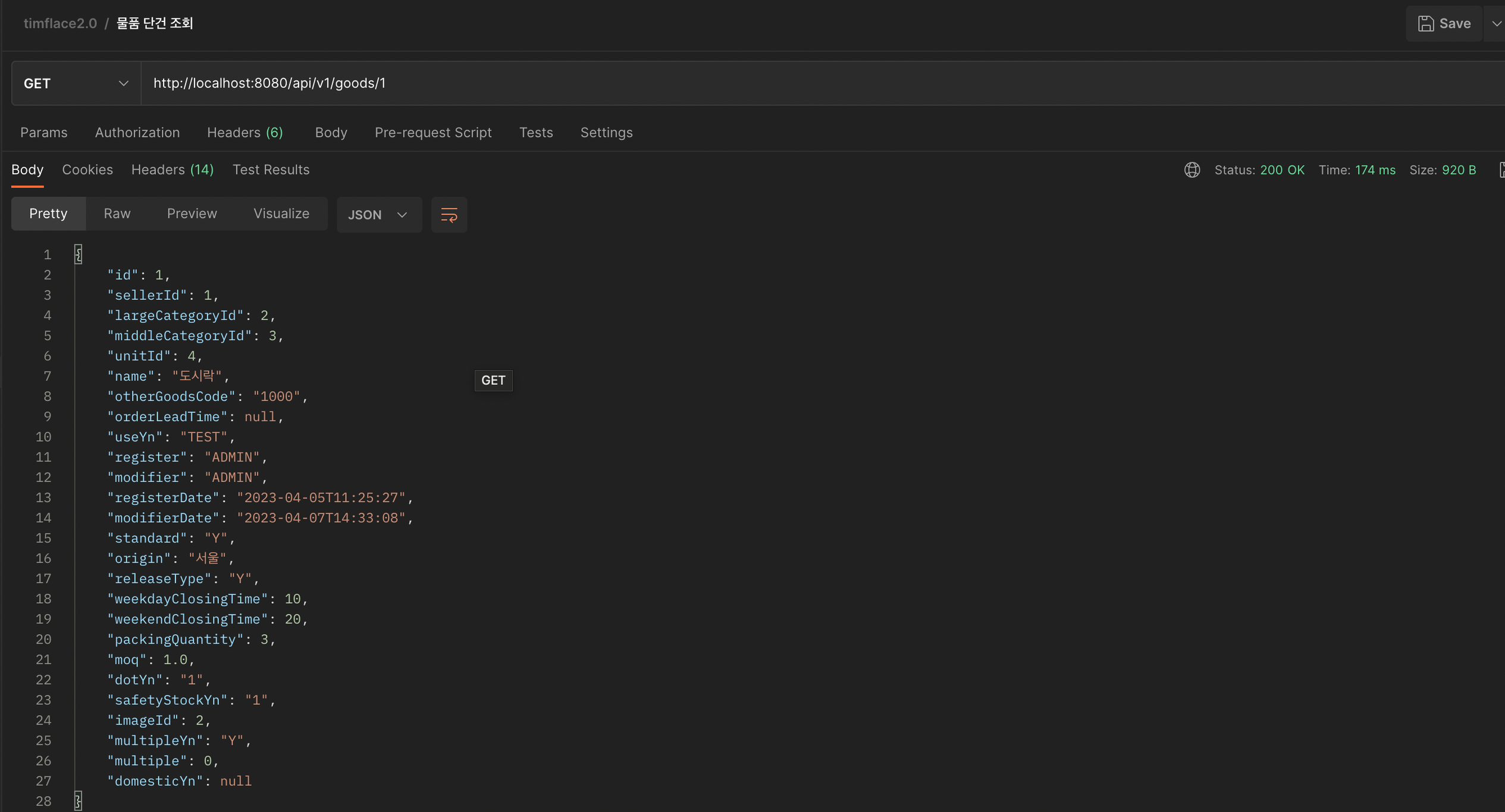The image size is (1505, 812).
Task: Go to Pre-request Script tab
Action: [432, 133]
